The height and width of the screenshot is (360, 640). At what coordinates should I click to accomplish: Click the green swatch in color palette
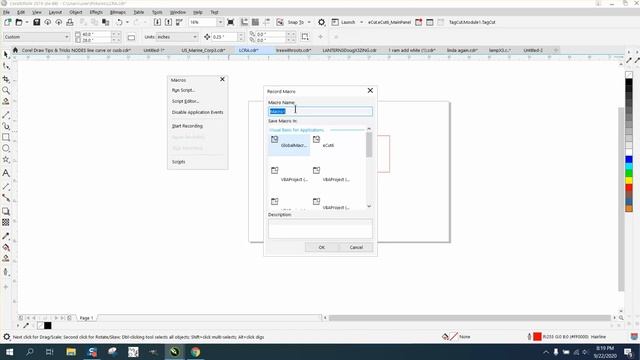[x=629, y=173]
